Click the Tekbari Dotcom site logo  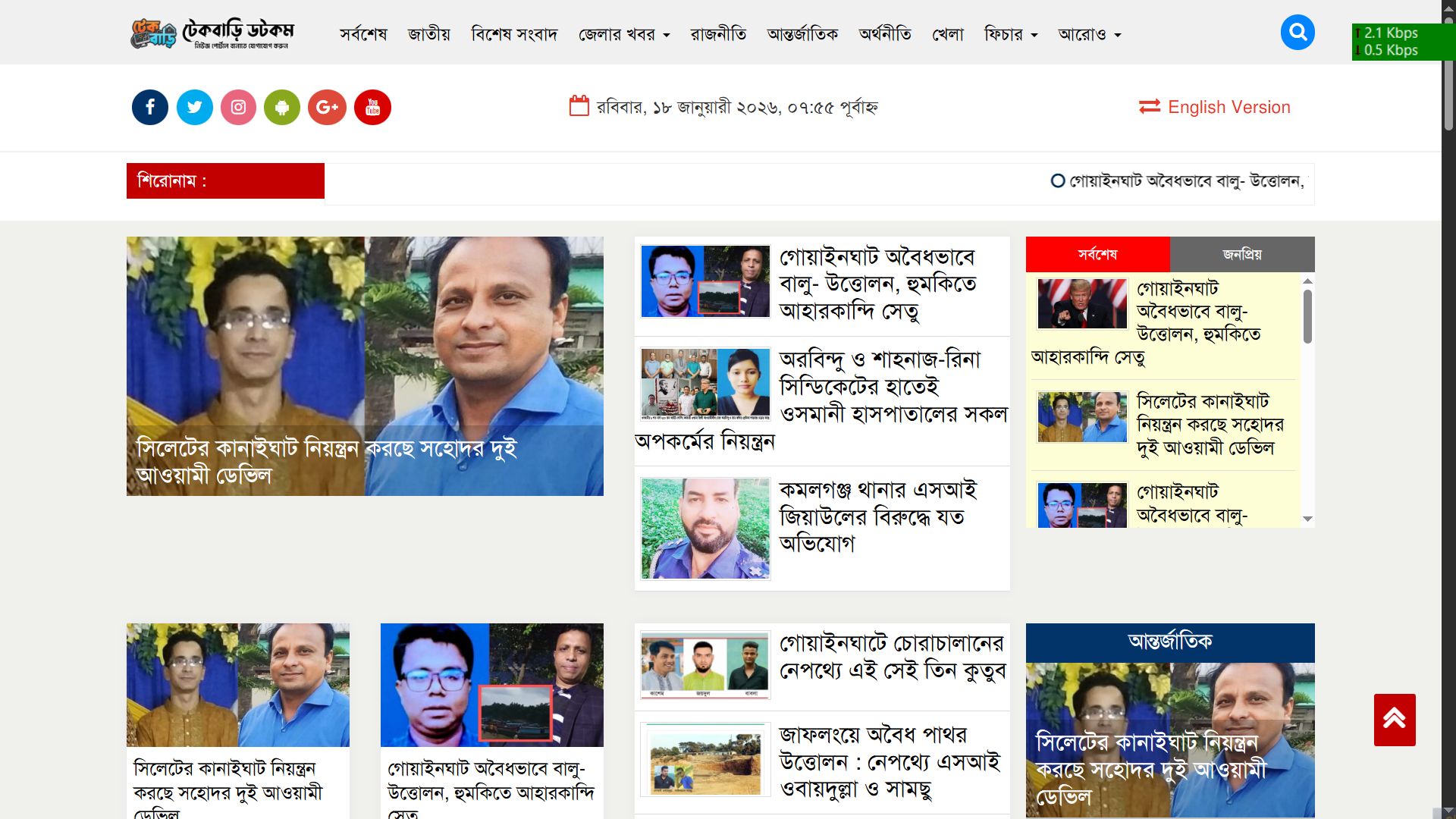coord(212,33)
